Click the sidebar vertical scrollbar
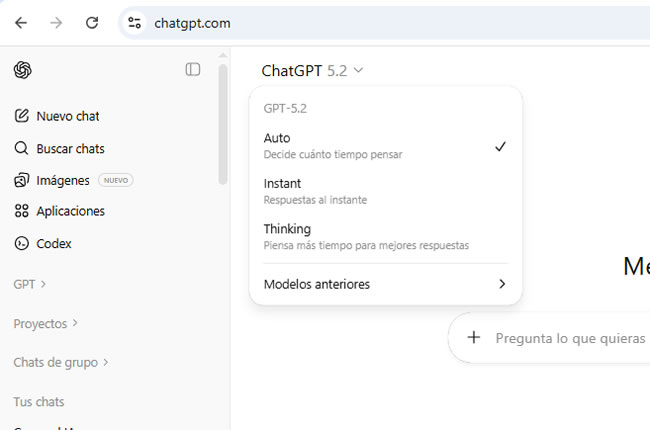 (x=223, y=125)
